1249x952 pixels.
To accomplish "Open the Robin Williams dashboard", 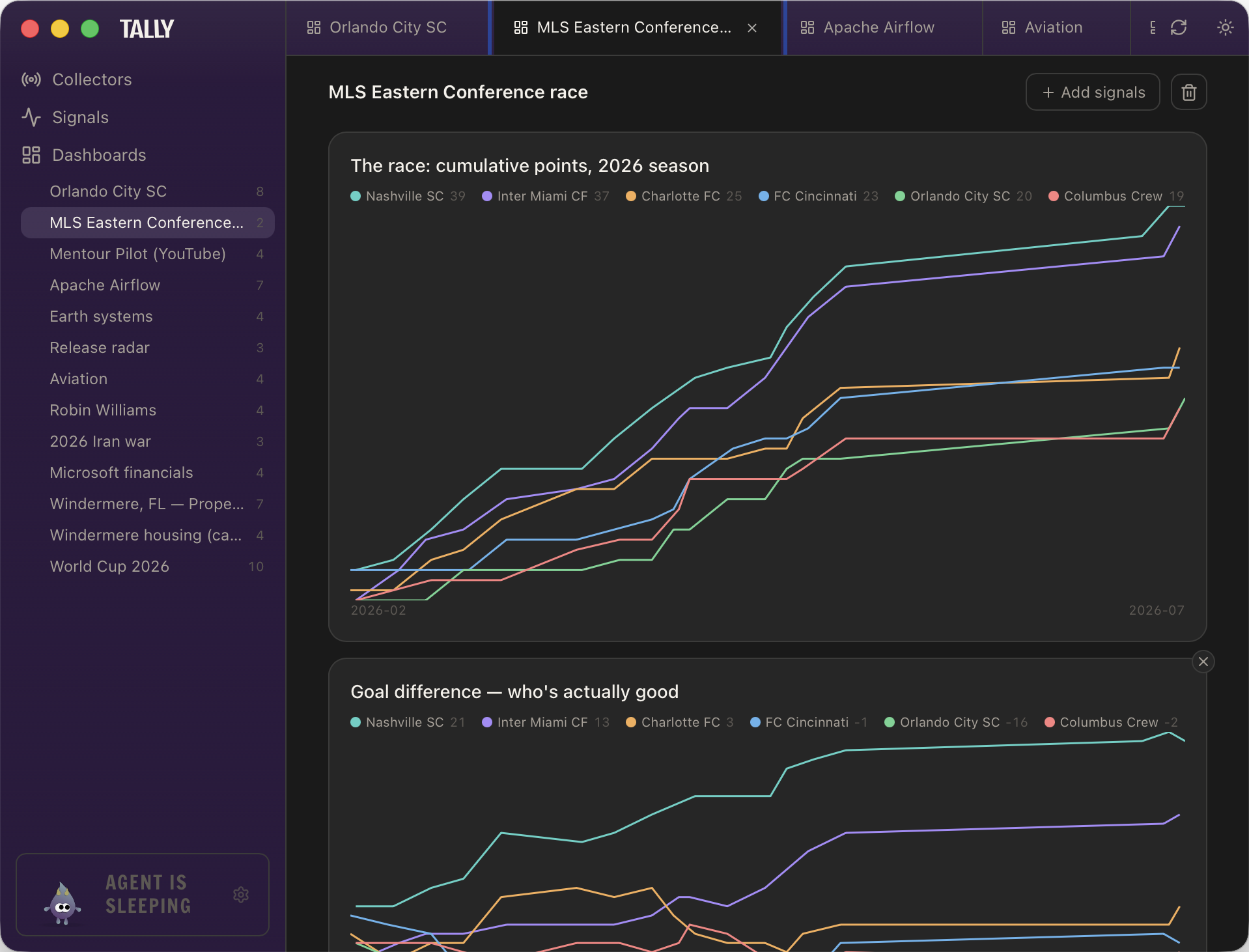I will point(148,410).
